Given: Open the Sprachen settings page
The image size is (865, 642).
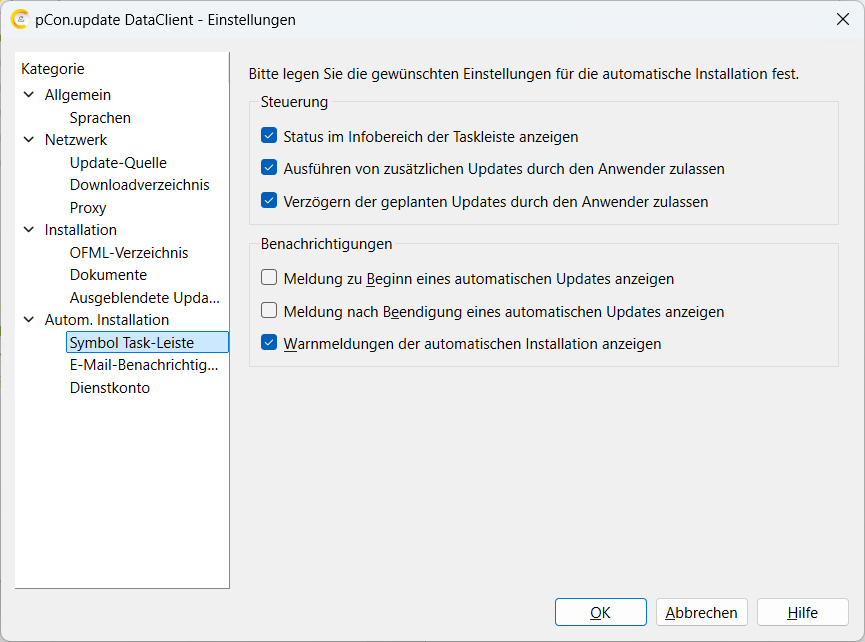Looking at the screenshot, I should point(100,117).
